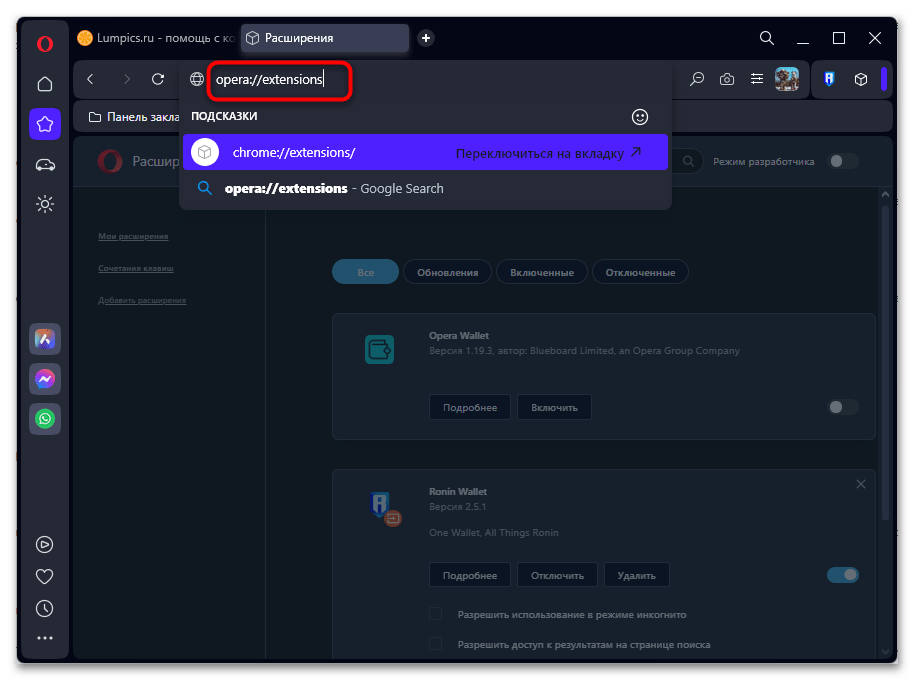Select the Расширения browser tab
The width and height of the screenshot is (914, 680).
point(325,38)
